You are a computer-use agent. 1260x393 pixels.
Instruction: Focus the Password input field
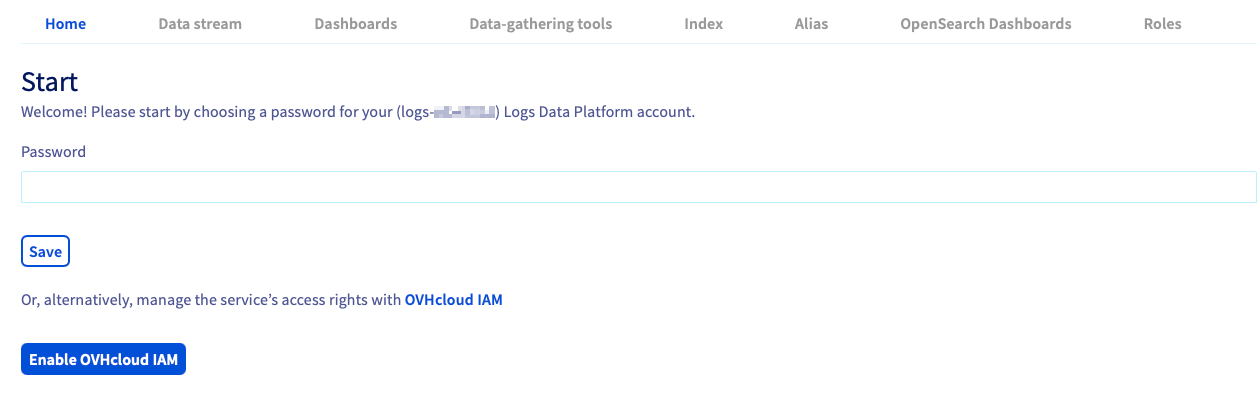point(638,187)
